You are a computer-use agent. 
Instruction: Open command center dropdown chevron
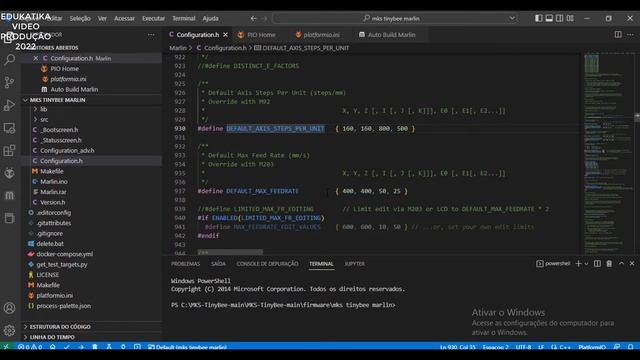point(512,18)
